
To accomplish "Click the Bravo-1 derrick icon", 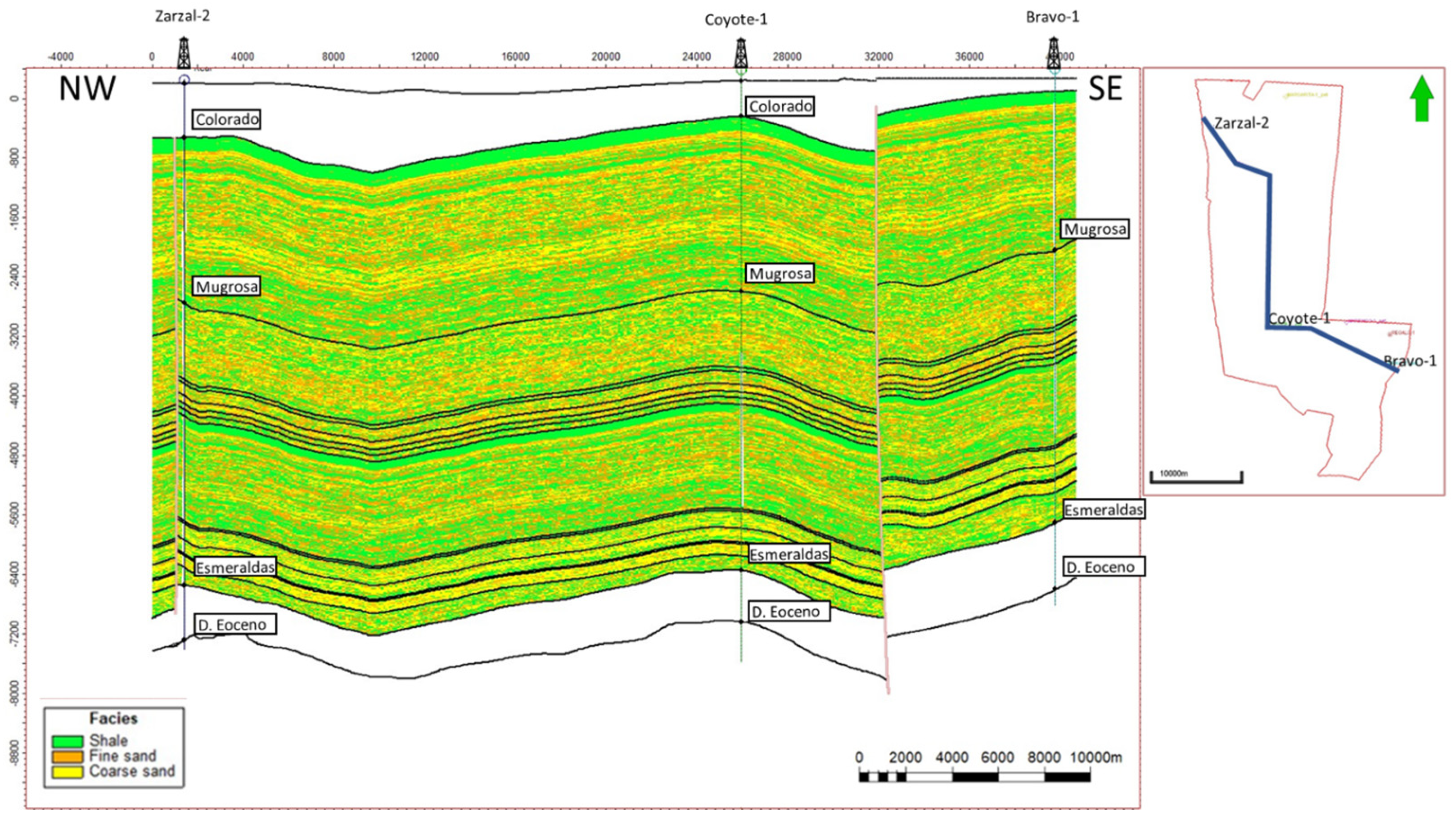I will 1053,53.
